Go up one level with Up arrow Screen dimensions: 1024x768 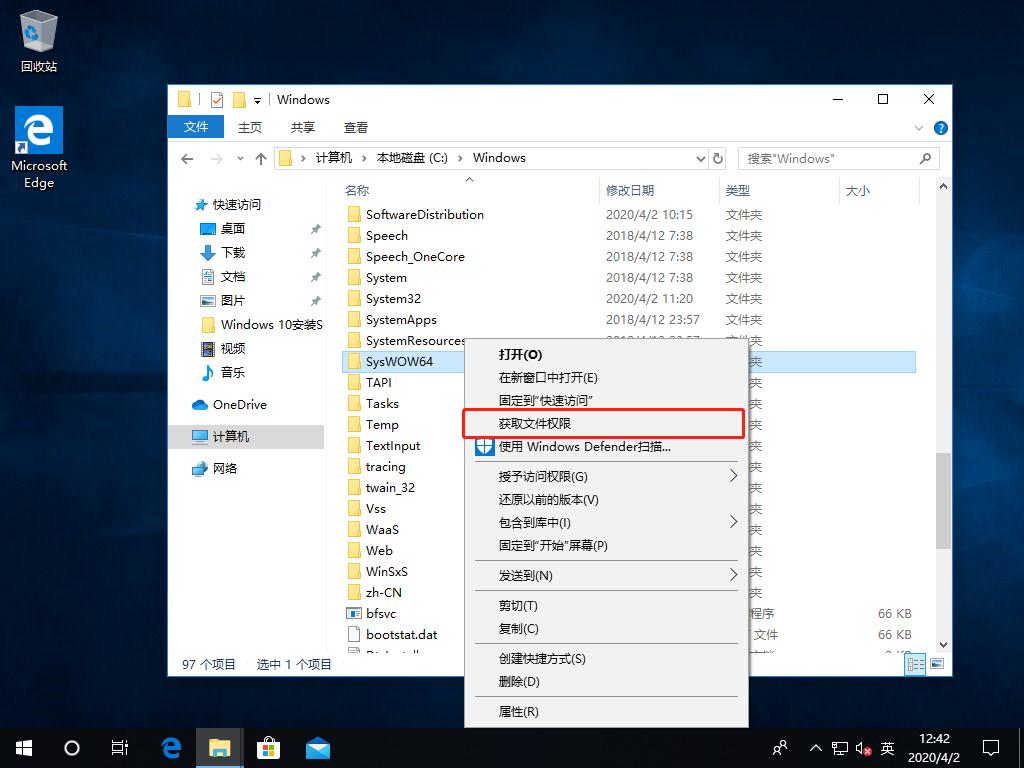point(261,159)
